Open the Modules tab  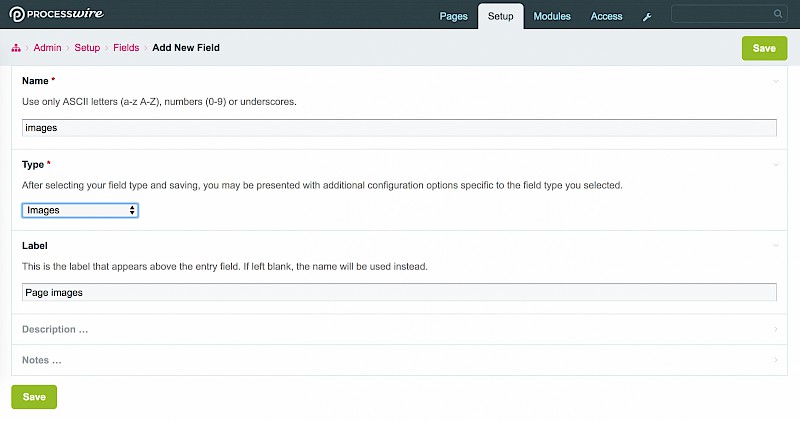tap(552, 17)
